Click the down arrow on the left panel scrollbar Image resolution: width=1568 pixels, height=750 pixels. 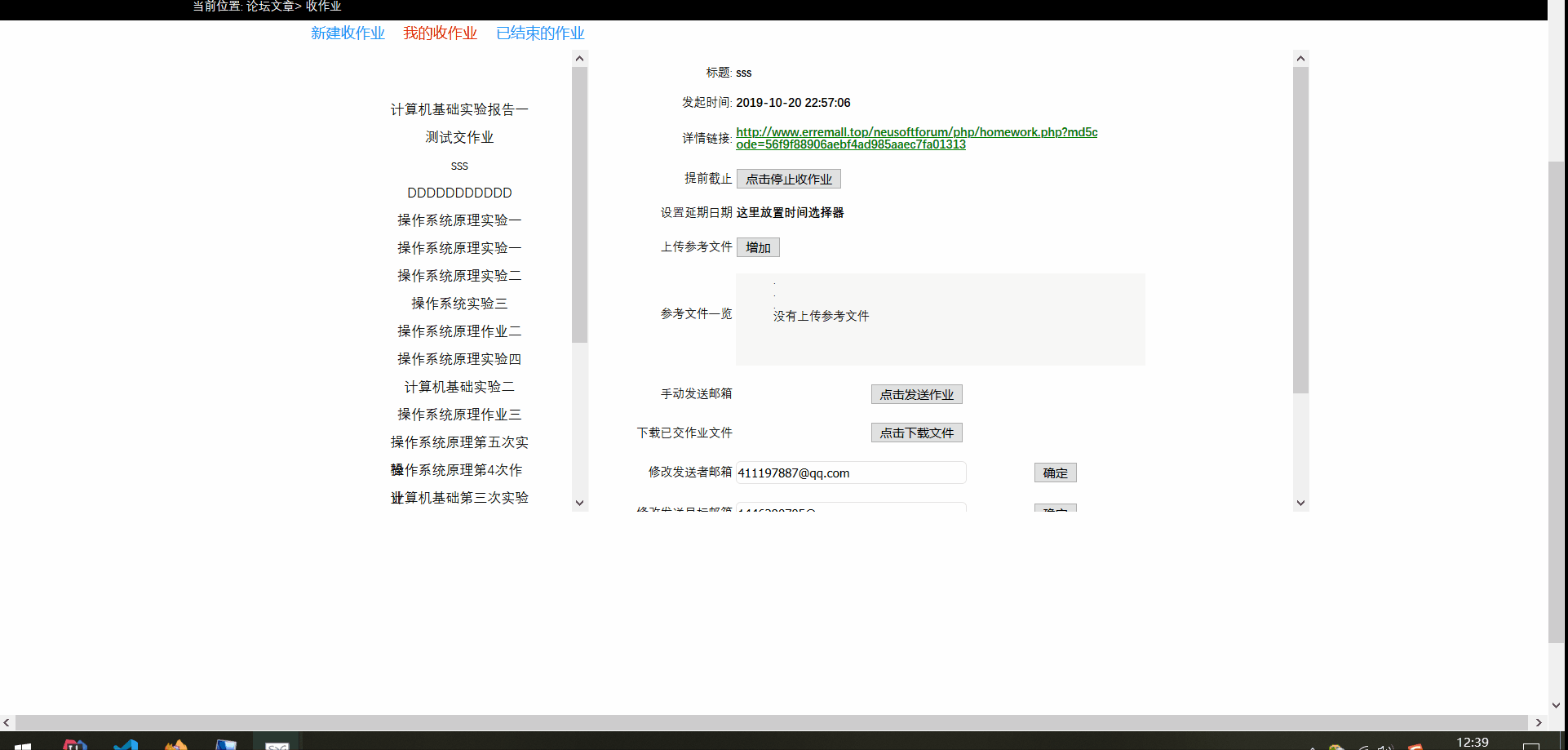coord(579,503)
